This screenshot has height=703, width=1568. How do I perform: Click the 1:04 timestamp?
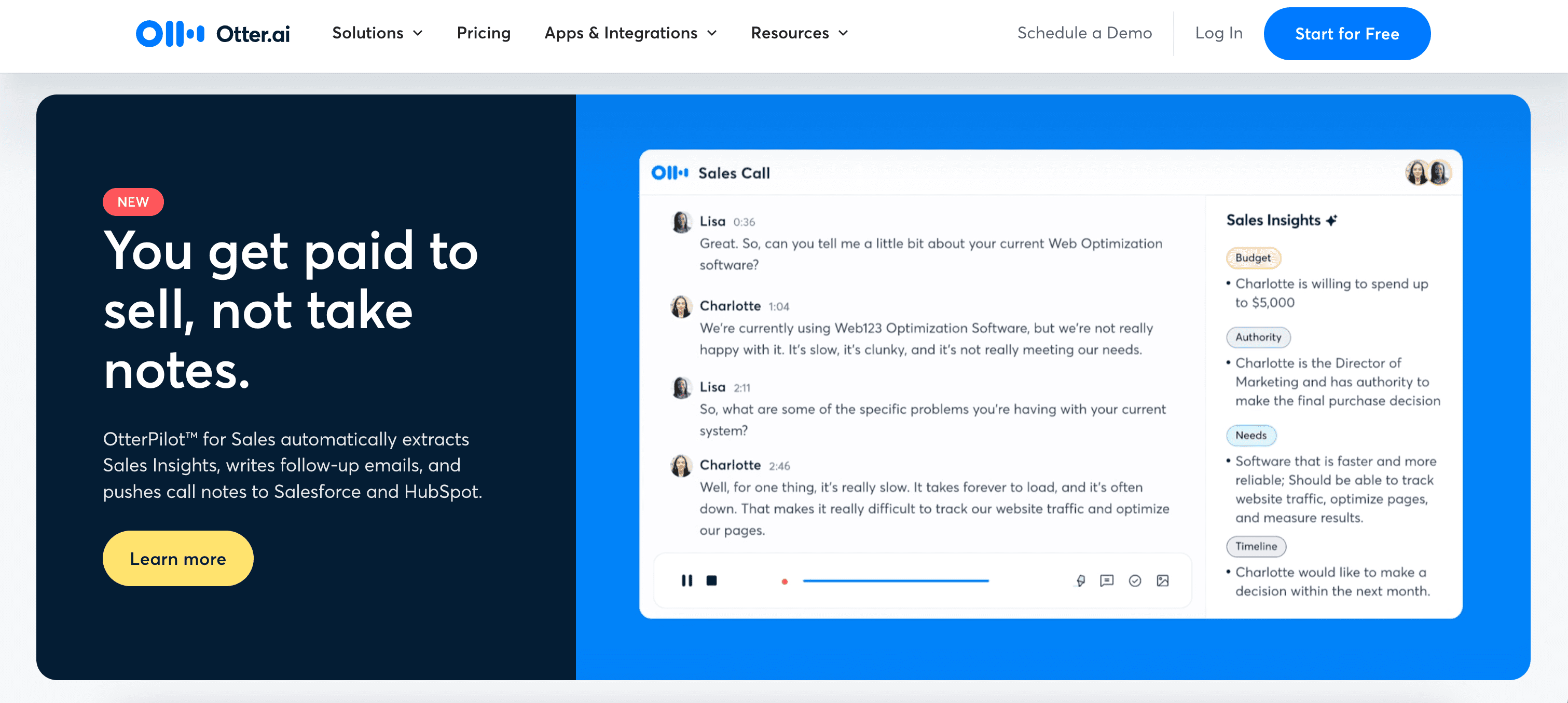point(778,306)
